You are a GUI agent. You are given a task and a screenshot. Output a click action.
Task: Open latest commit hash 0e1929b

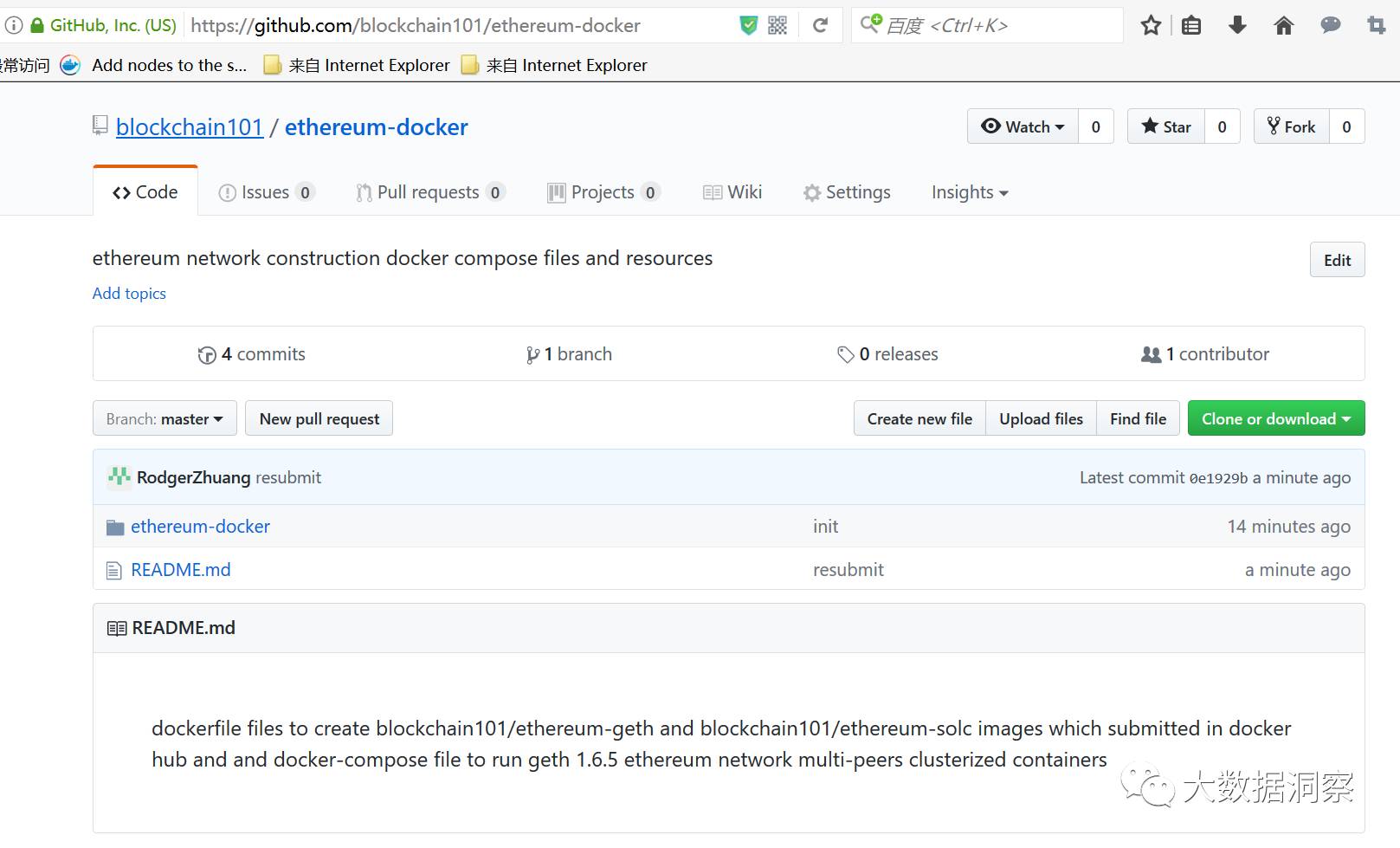pyautogui.click(x=1219, y=478)
